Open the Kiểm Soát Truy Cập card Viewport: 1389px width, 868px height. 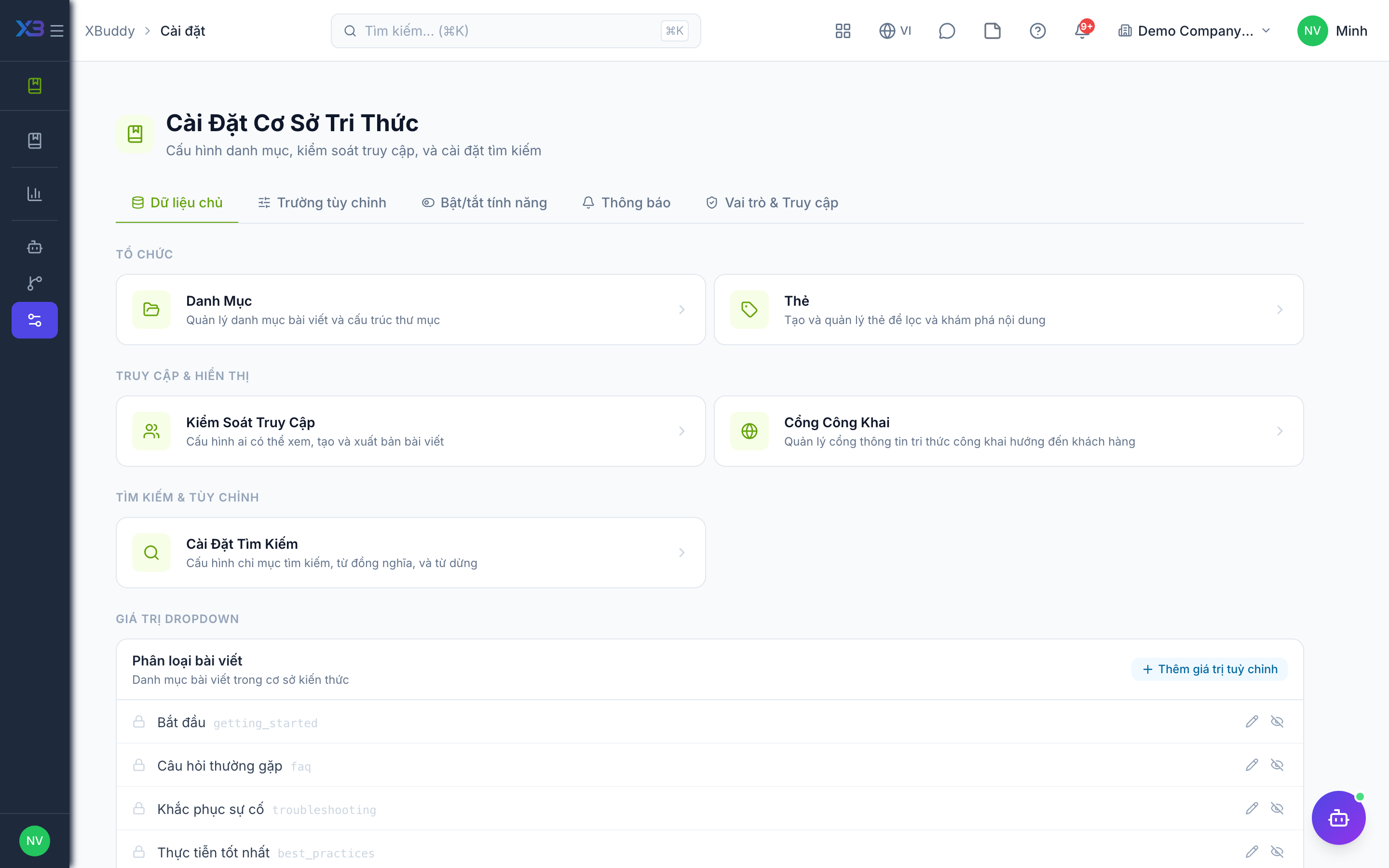410,431
